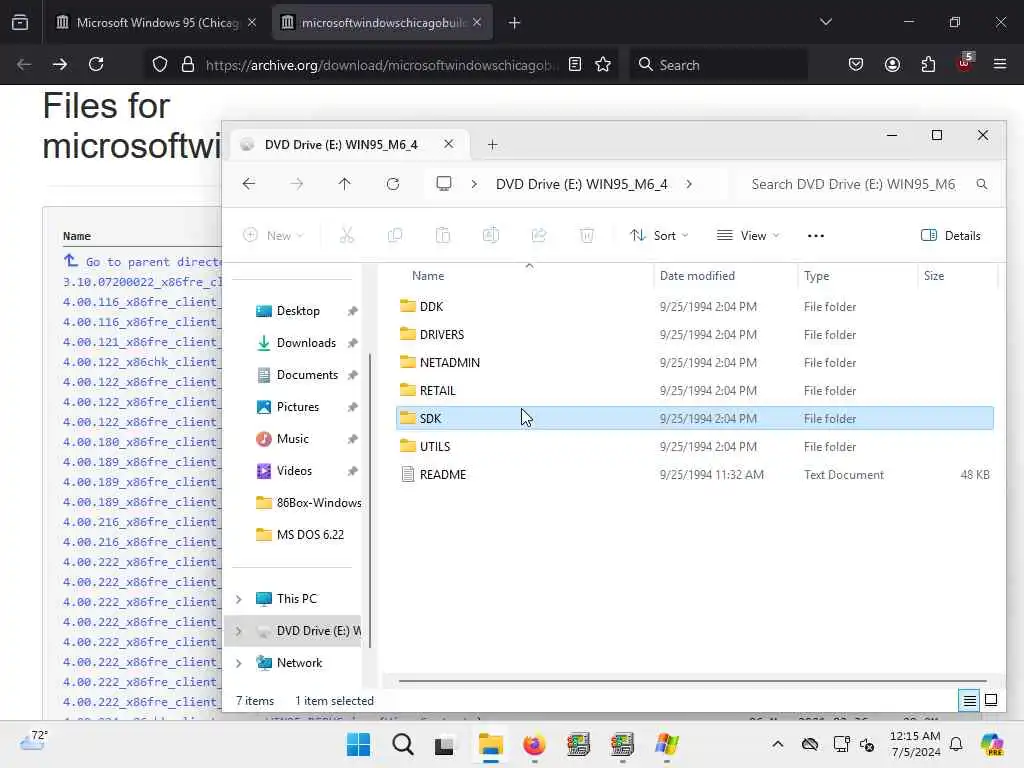Image resolution: width=1024 pixels, height=768 pixels.
Task: Click the search magnifier in Explorer search box
Action: 982,184
